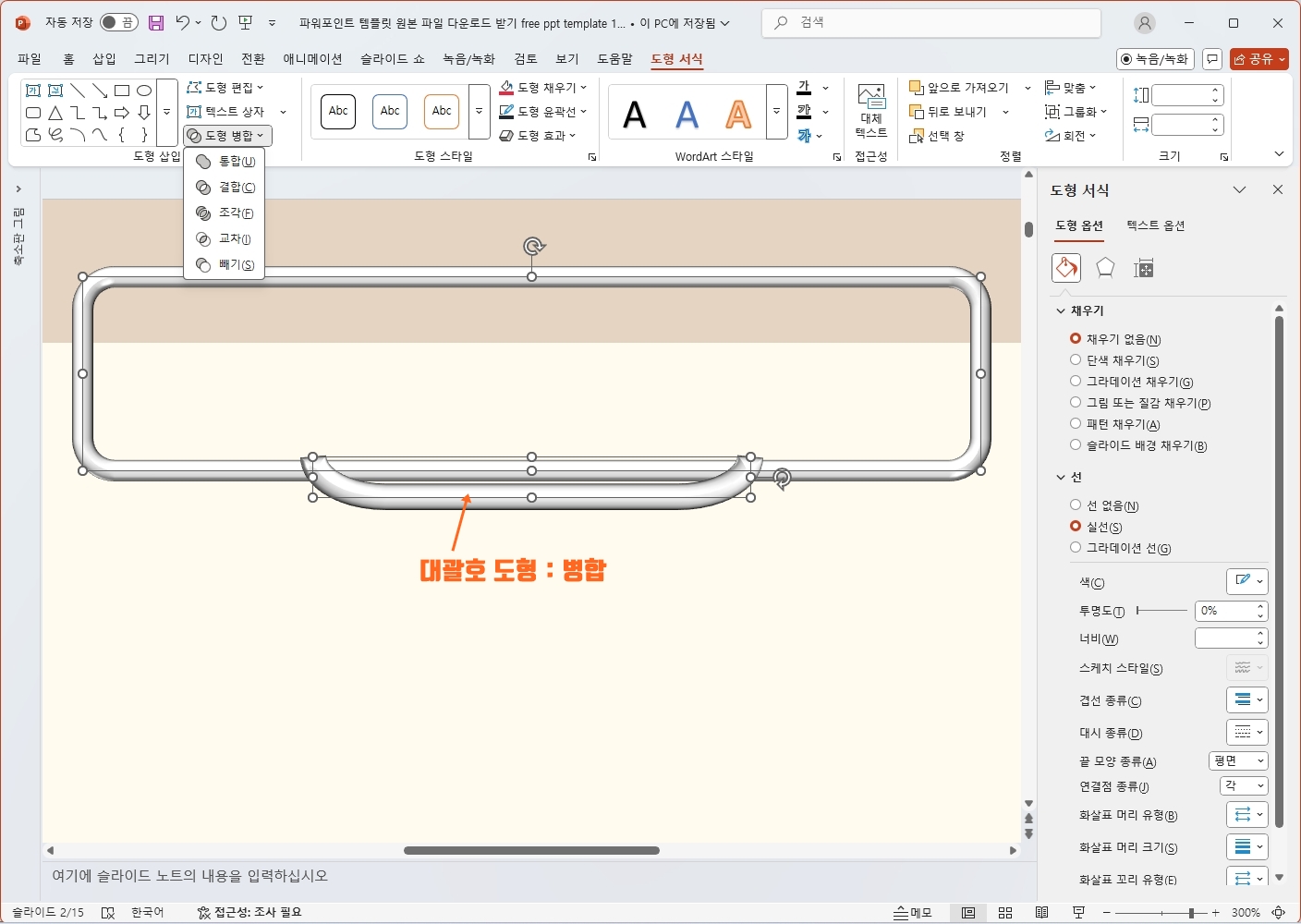Apply the orange Abc shape style

(442, 112)
